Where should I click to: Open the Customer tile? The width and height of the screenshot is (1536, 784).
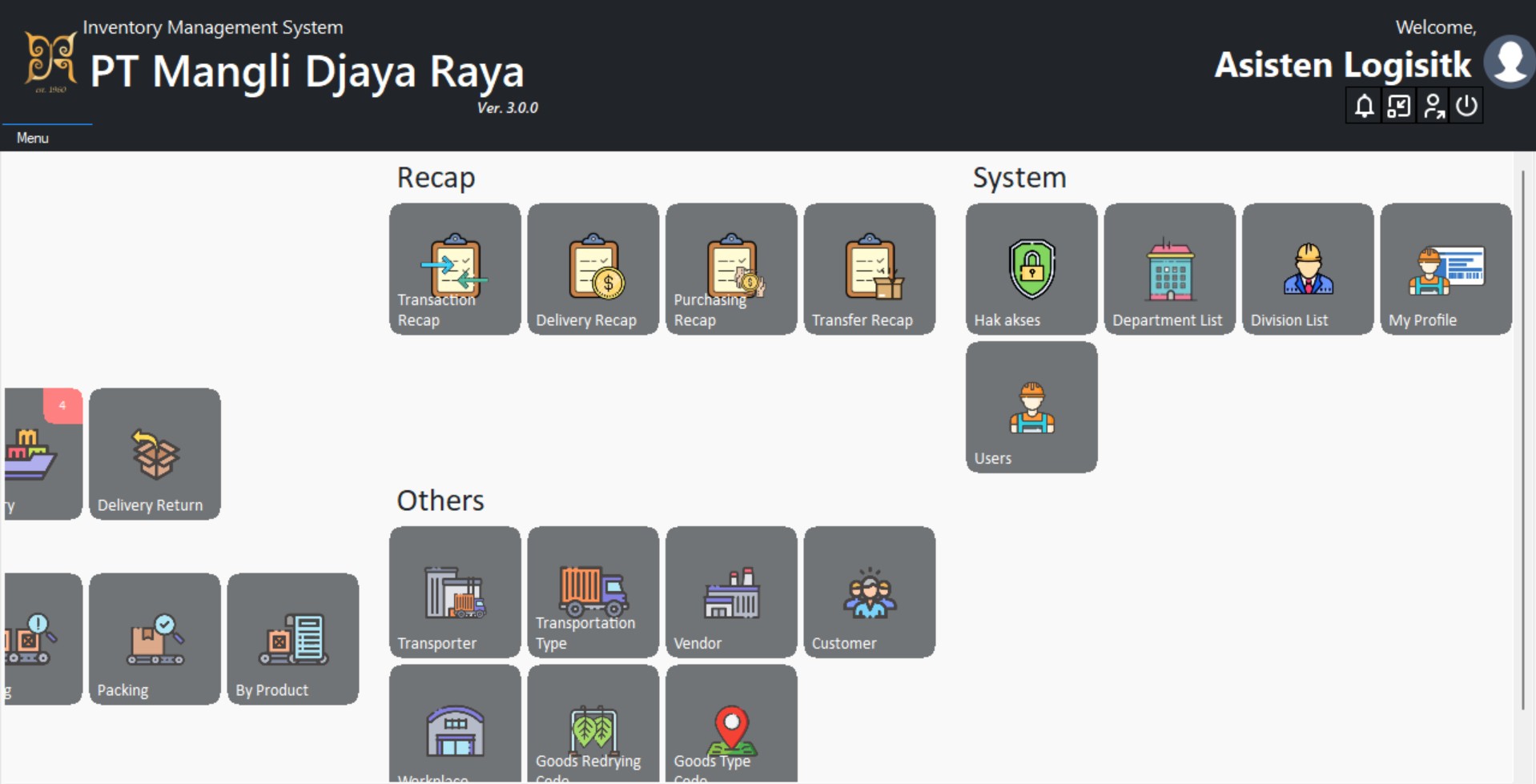click(870, 592)
